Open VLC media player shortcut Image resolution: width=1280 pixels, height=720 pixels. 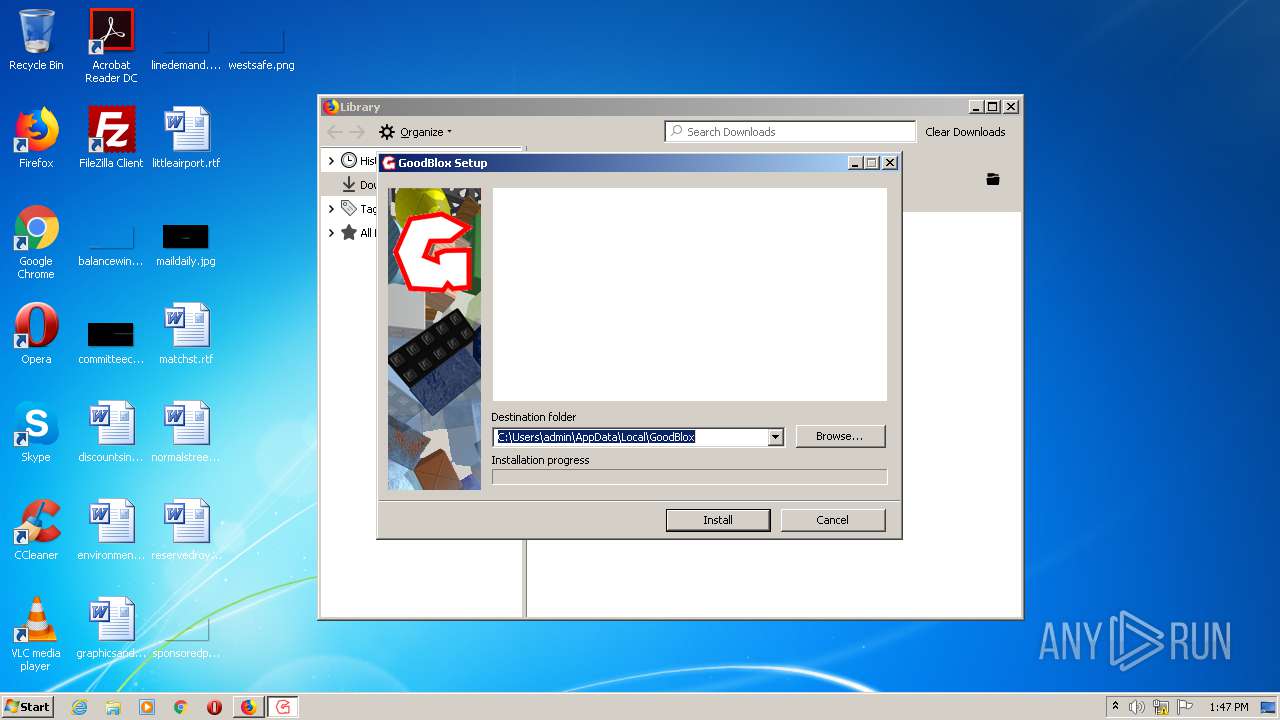point(36,634)
